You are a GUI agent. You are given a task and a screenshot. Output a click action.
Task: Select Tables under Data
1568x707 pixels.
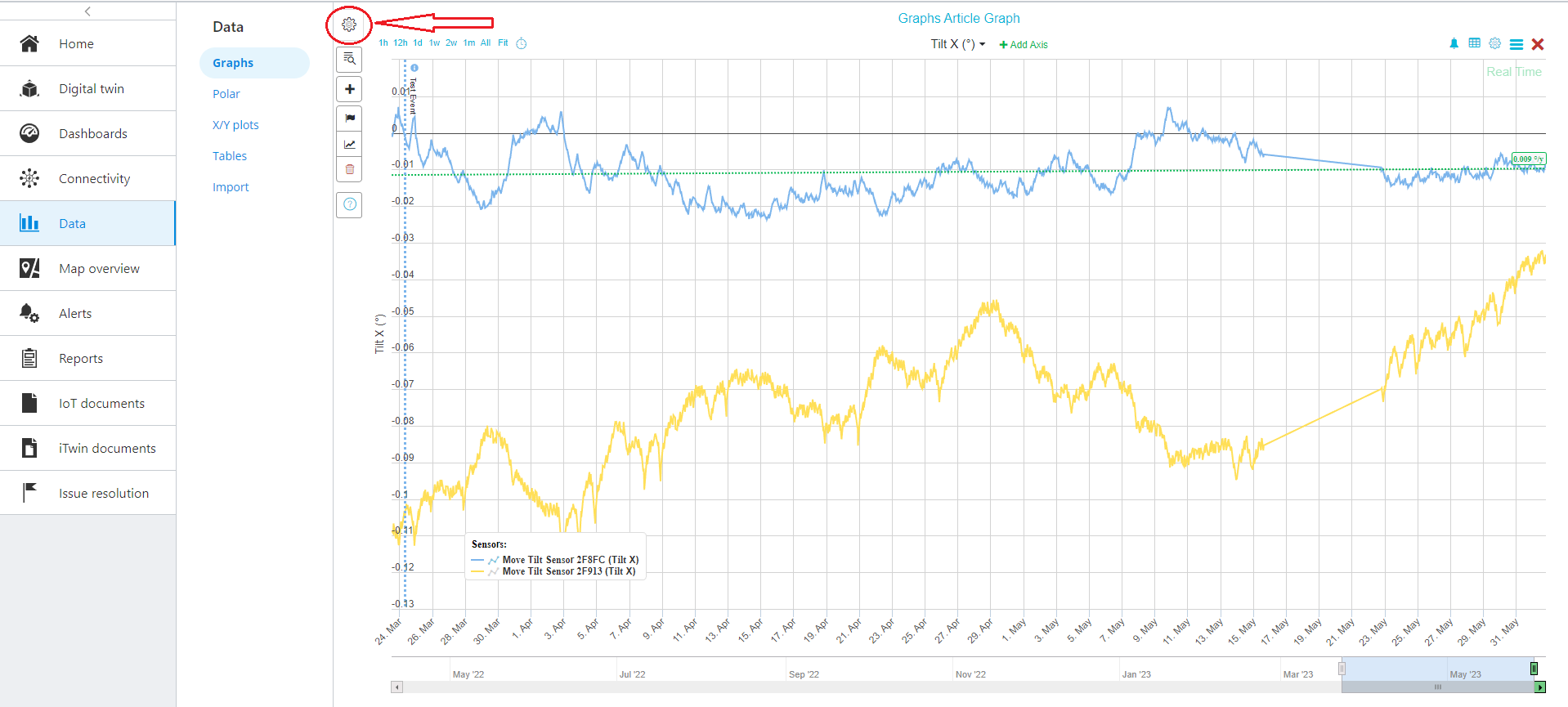click(x=230, y=156)
